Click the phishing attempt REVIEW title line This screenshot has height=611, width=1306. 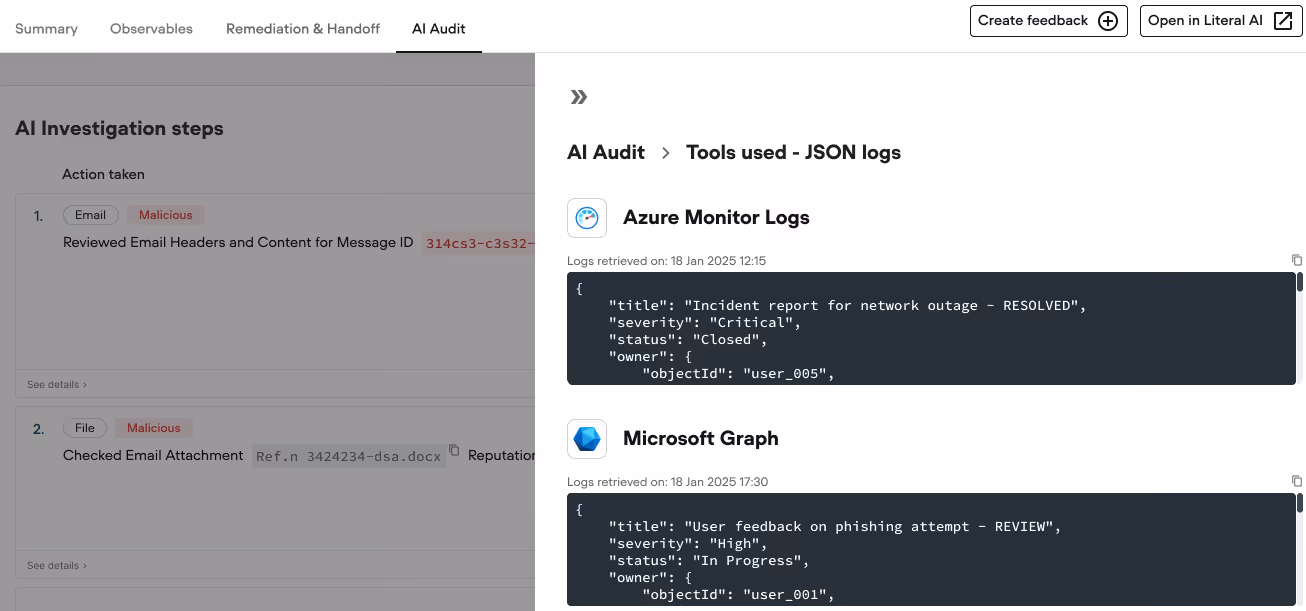click(835, 527)
